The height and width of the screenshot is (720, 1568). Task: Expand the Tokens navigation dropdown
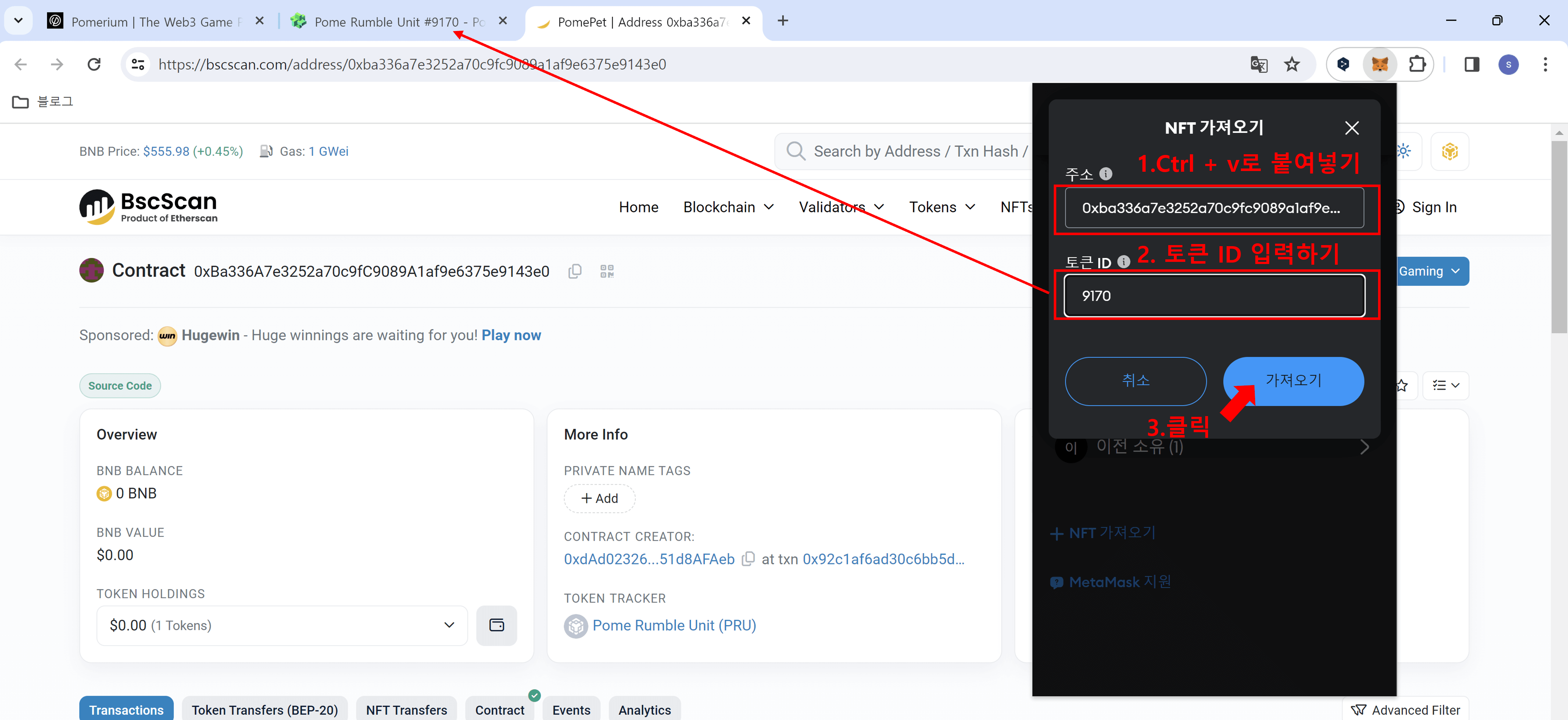[x=941, y=207]
